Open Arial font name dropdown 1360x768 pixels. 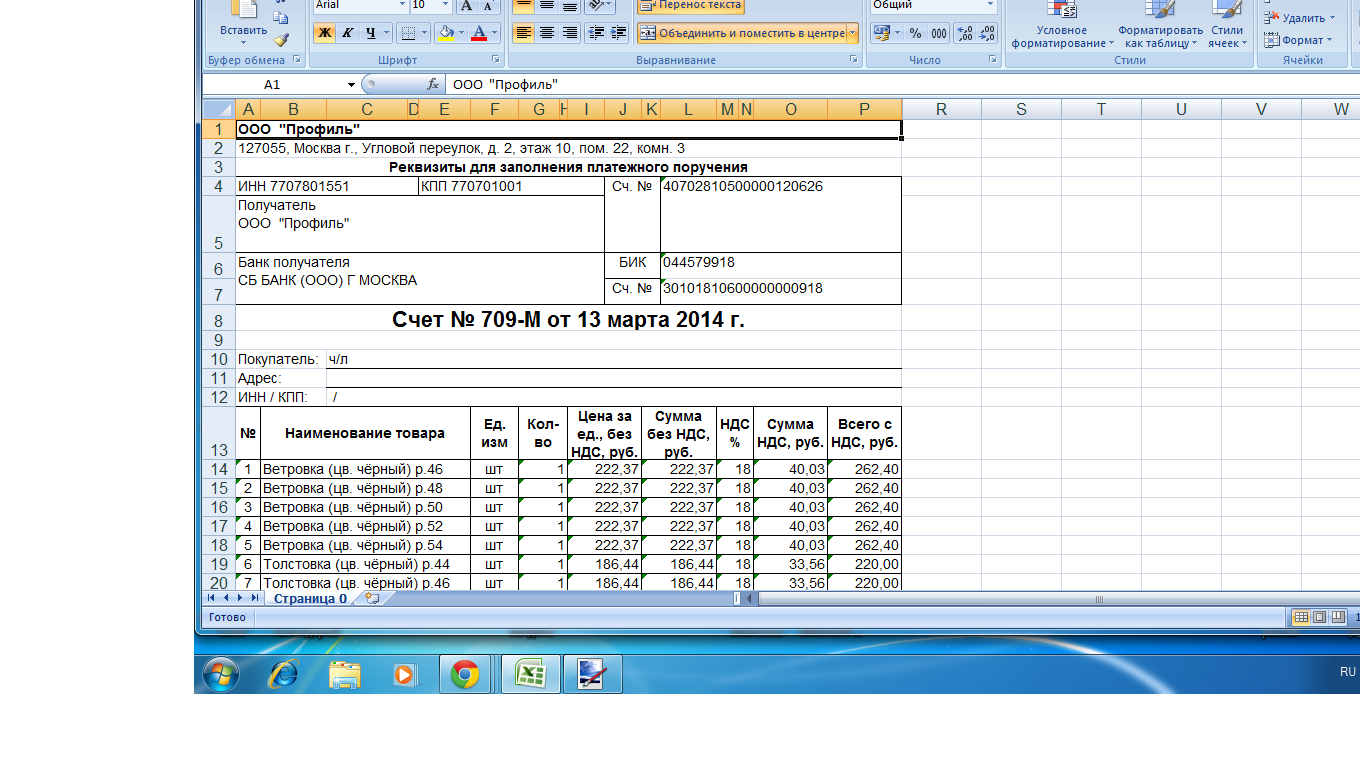click(401, 6)
